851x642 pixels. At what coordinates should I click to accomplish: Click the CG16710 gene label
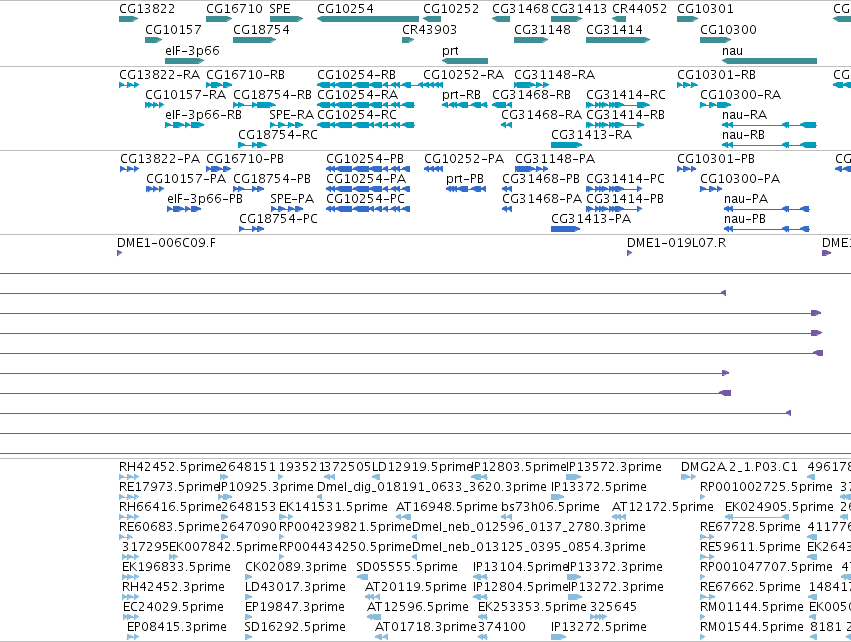tap(234, 9)
